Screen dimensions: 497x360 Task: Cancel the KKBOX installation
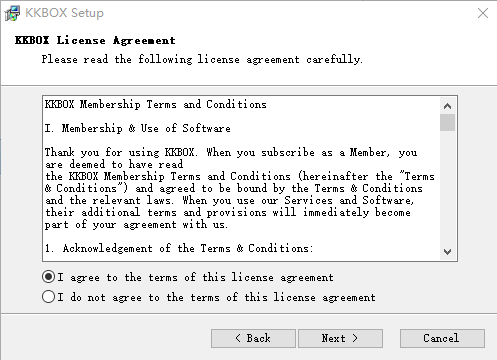[x=442, y=338]
